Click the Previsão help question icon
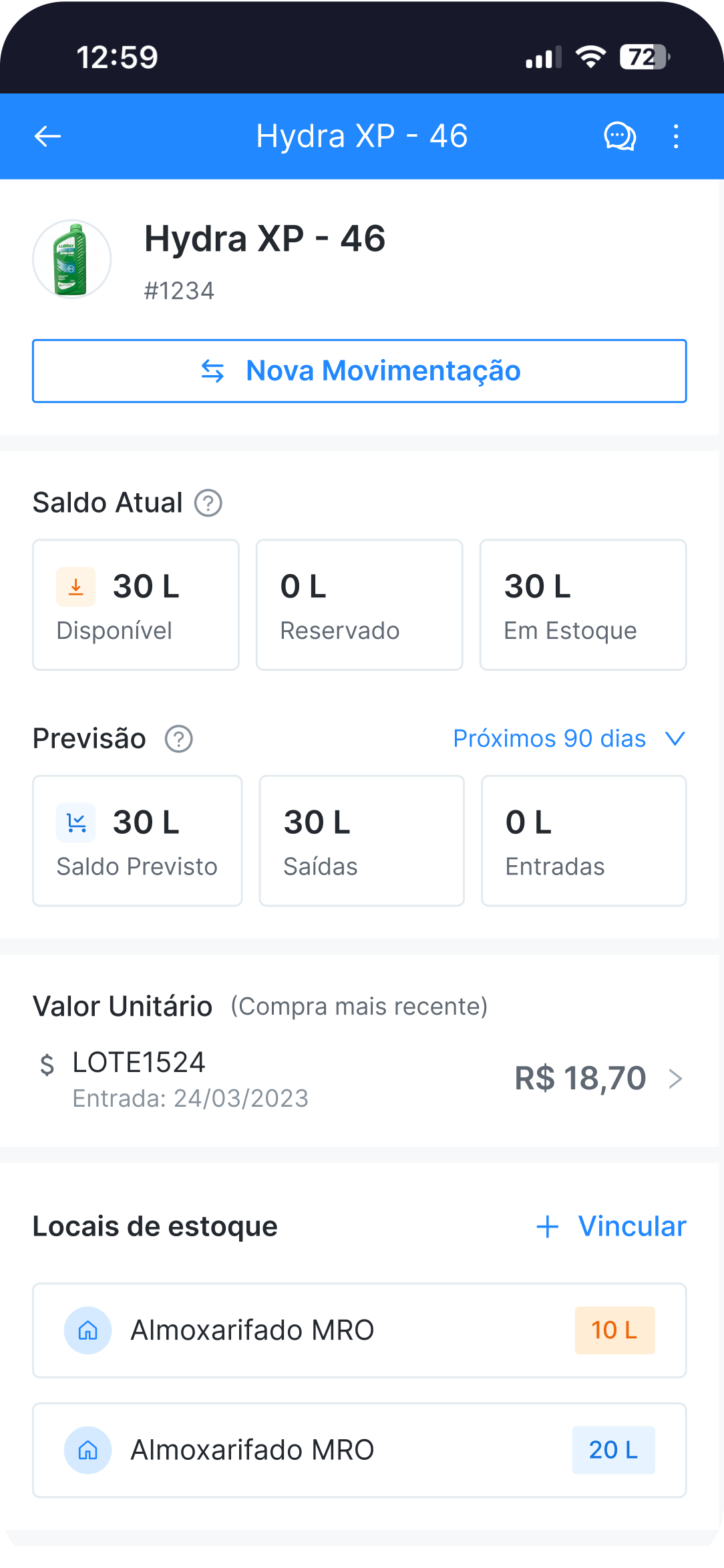This screenshot has height=1568, width=724. click(179, 739)
